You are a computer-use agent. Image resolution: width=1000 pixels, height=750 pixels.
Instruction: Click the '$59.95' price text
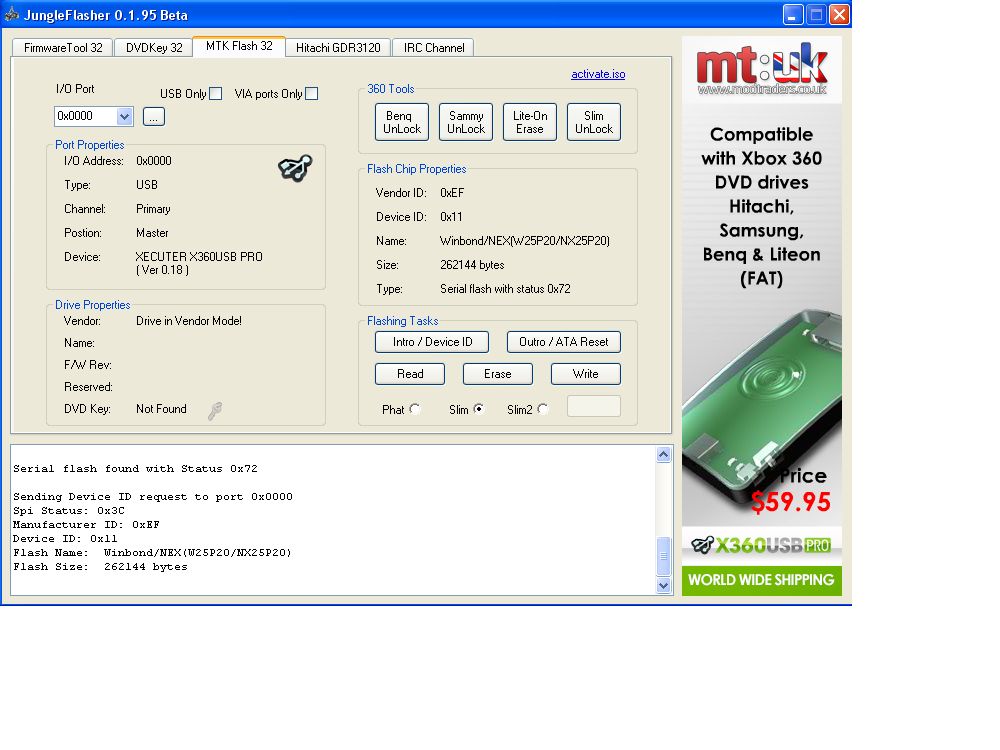(791, 502)
